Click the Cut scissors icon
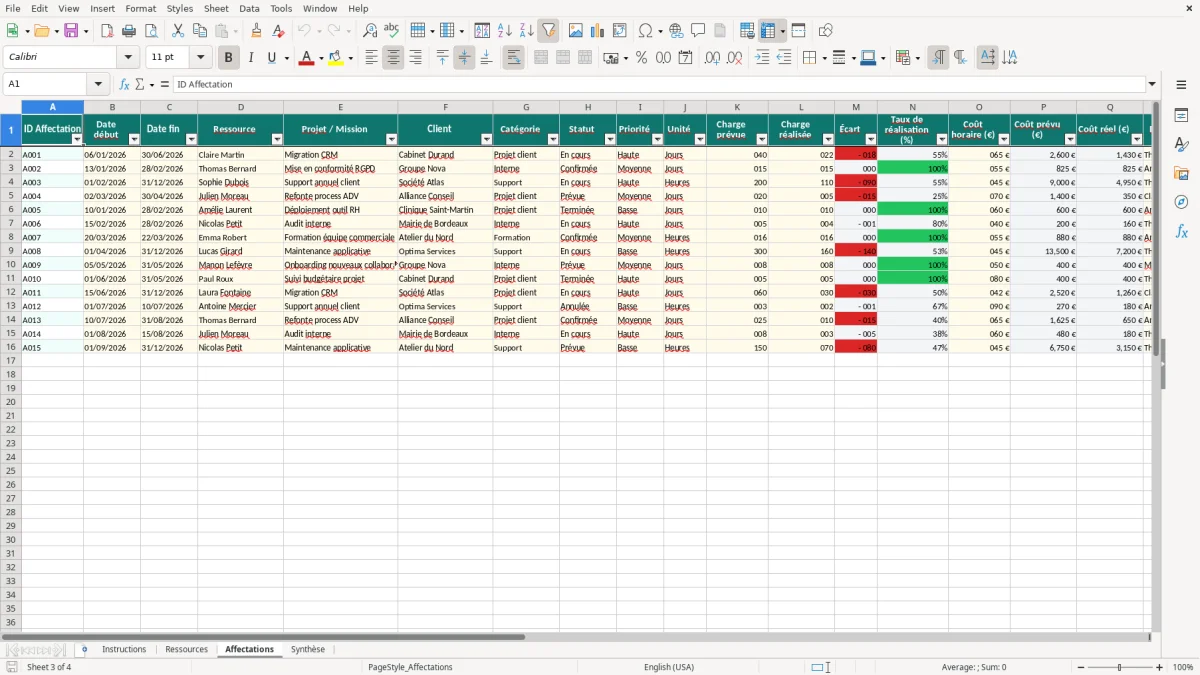The width and height of the screenshot is (1200, 675). coord(178,31)
